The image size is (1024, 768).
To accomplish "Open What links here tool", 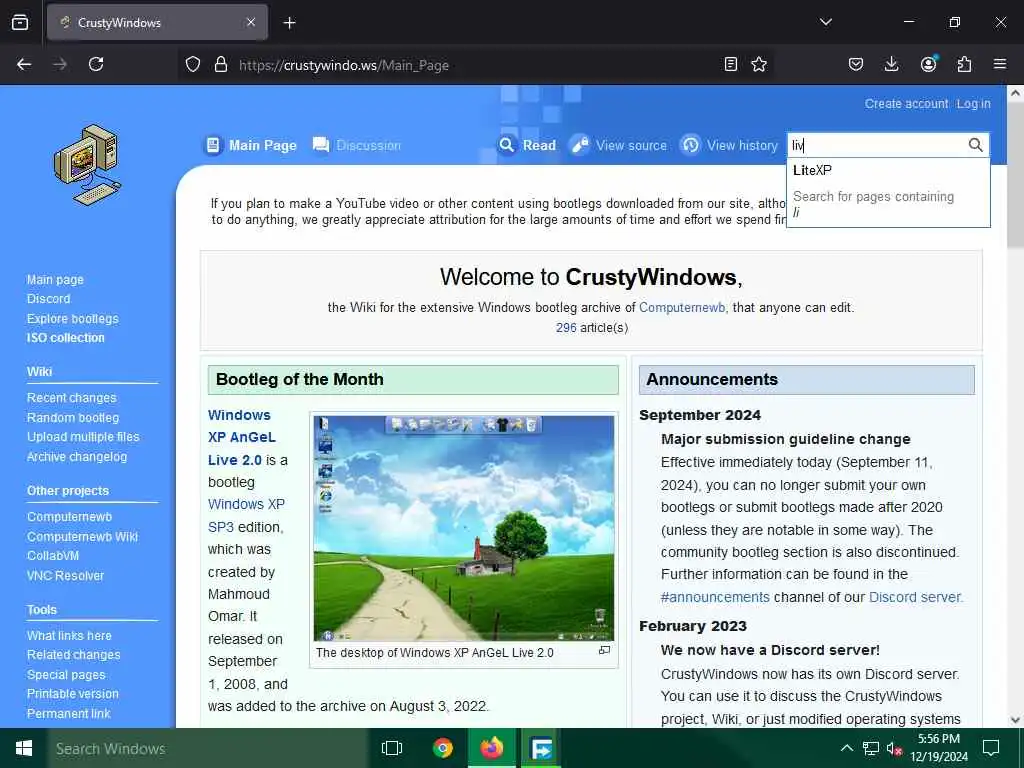I will [69, 635].
